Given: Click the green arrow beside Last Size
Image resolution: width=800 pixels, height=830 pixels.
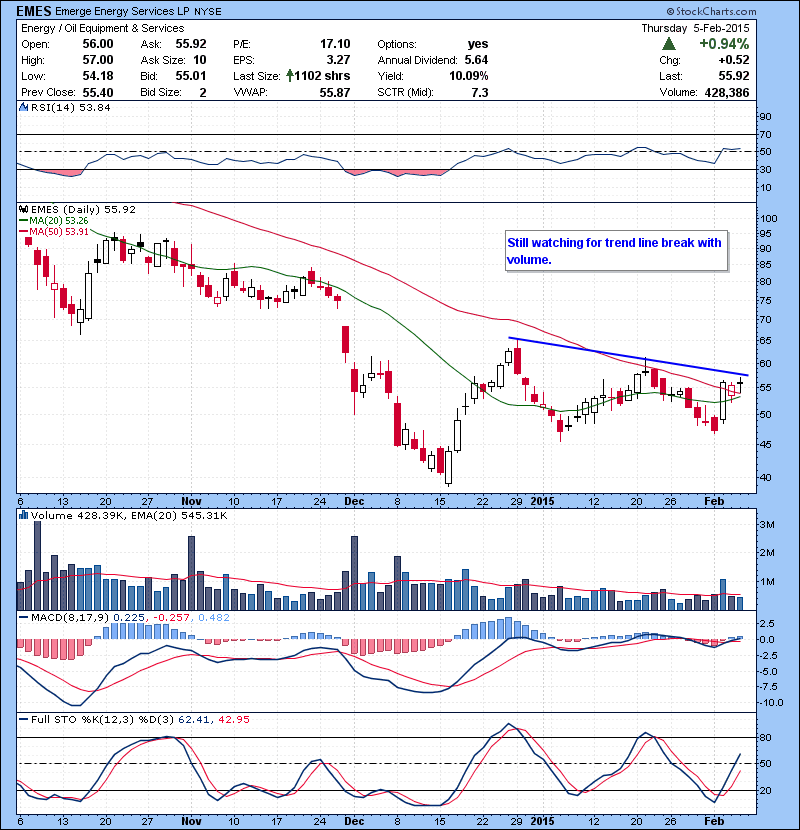Looking at the screenshot, I should point(290,76).
